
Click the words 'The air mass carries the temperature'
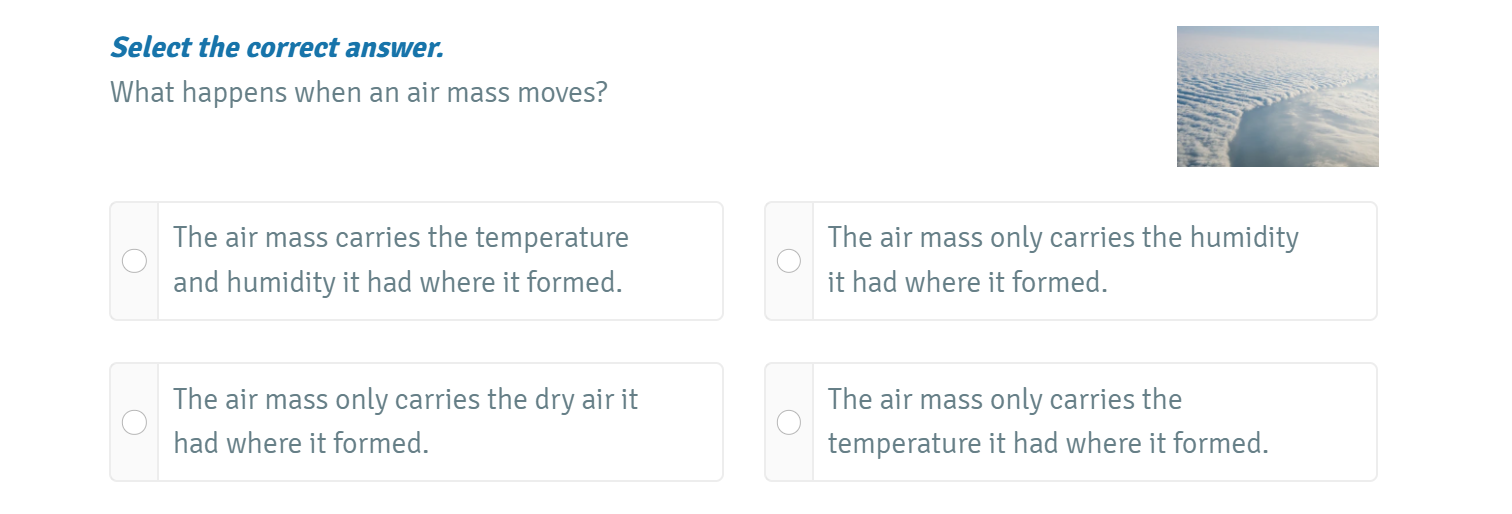point(401,238)
